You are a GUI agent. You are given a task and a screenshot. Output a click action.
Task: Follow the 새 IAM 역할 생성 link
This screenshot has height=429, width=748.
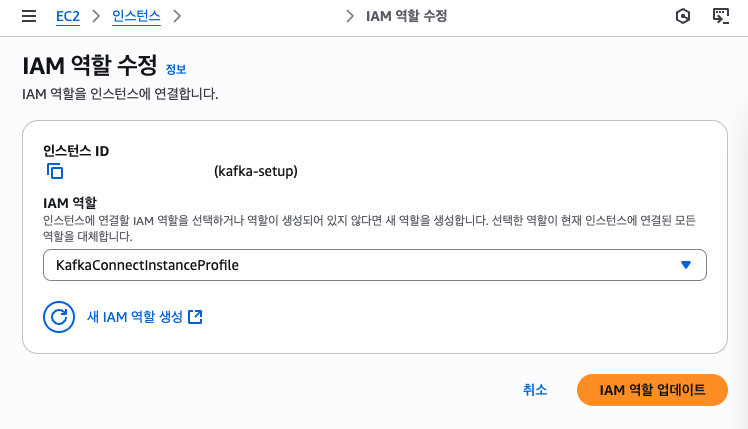pos(135,317)
